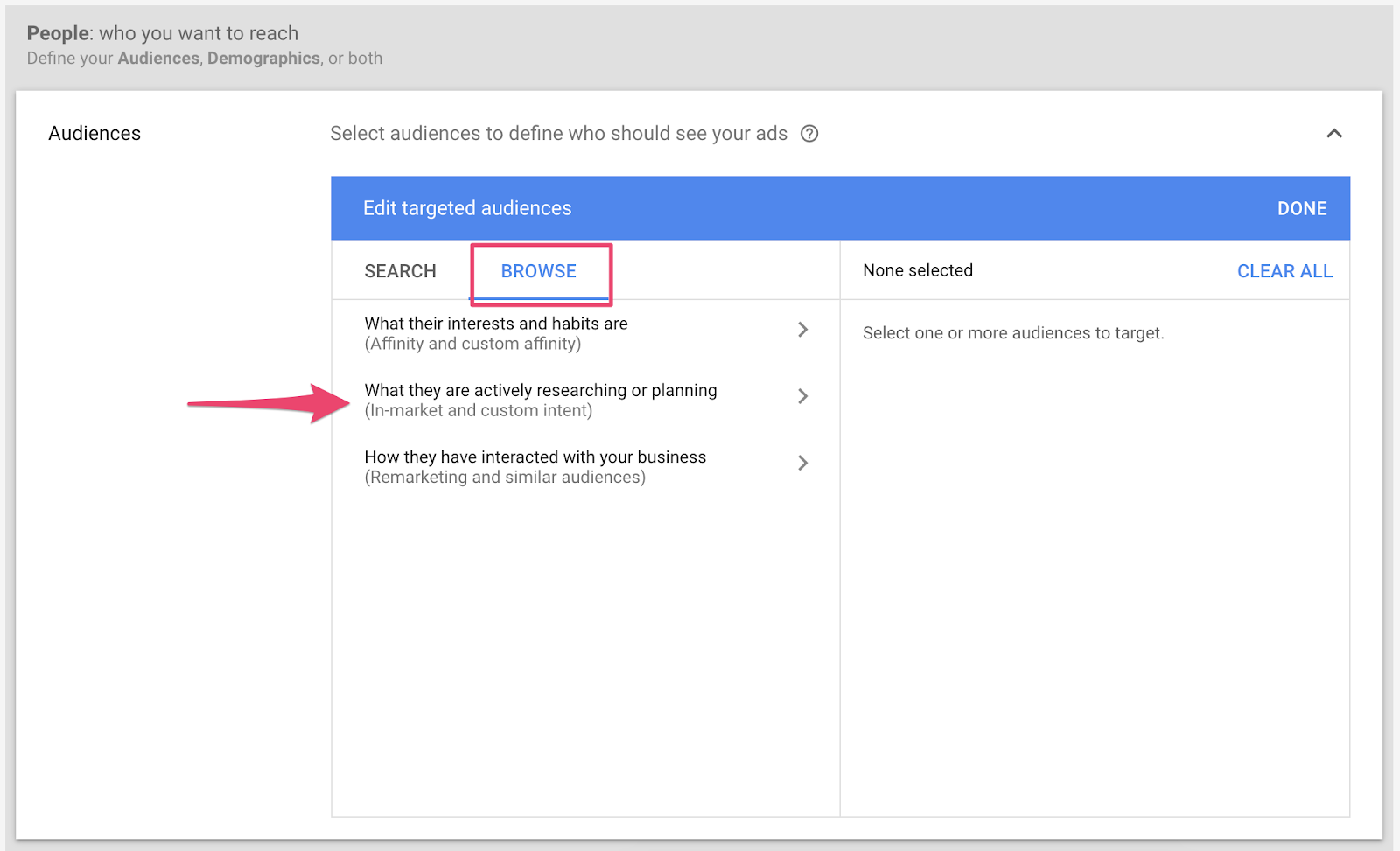Click the "(Remarketing and similar audiences)" subtitle
The image size is (1400, 851).
click(505, 478)
